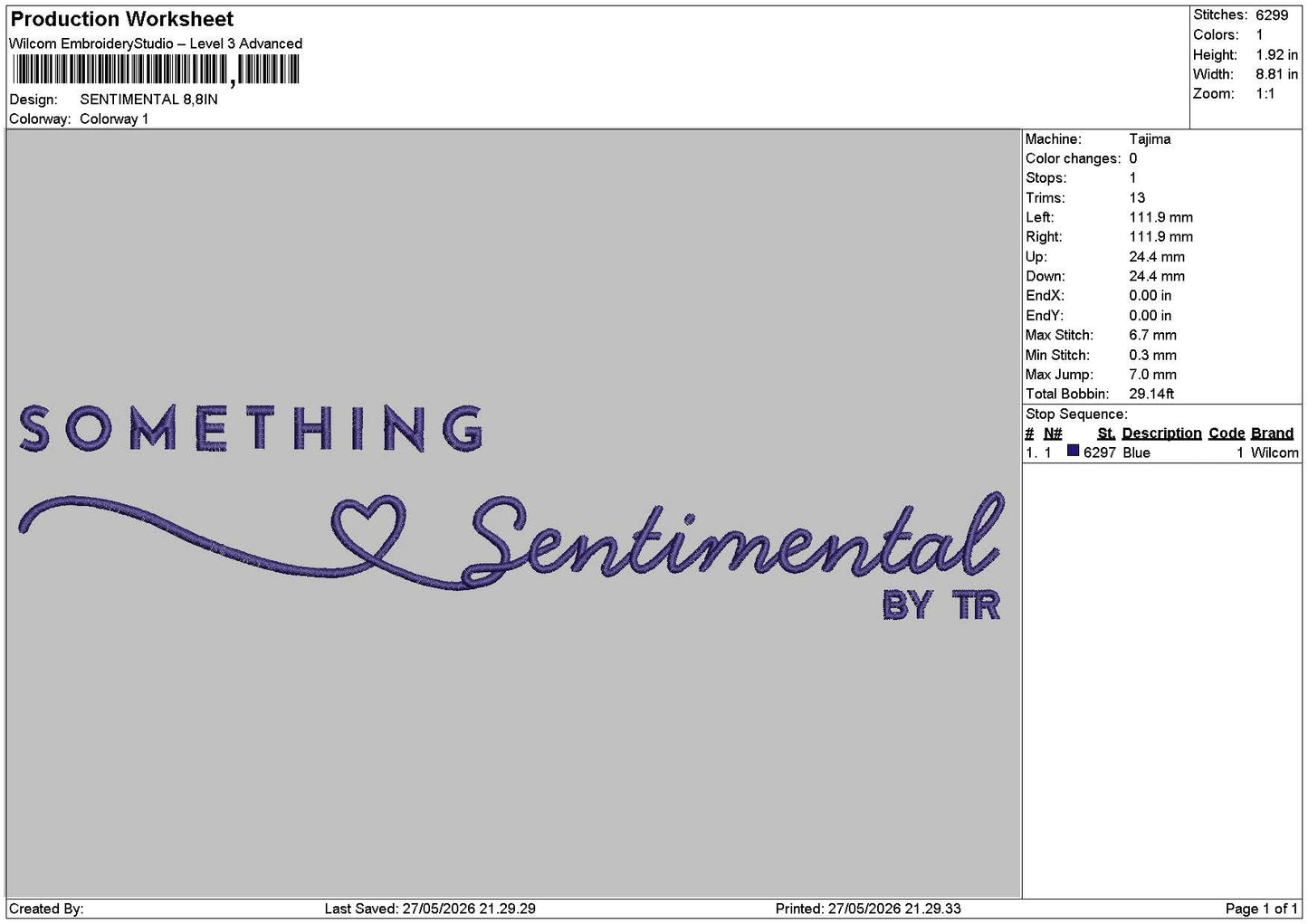Click the Sentimental script lettering
1308x924 pixels.
point(734,540)
